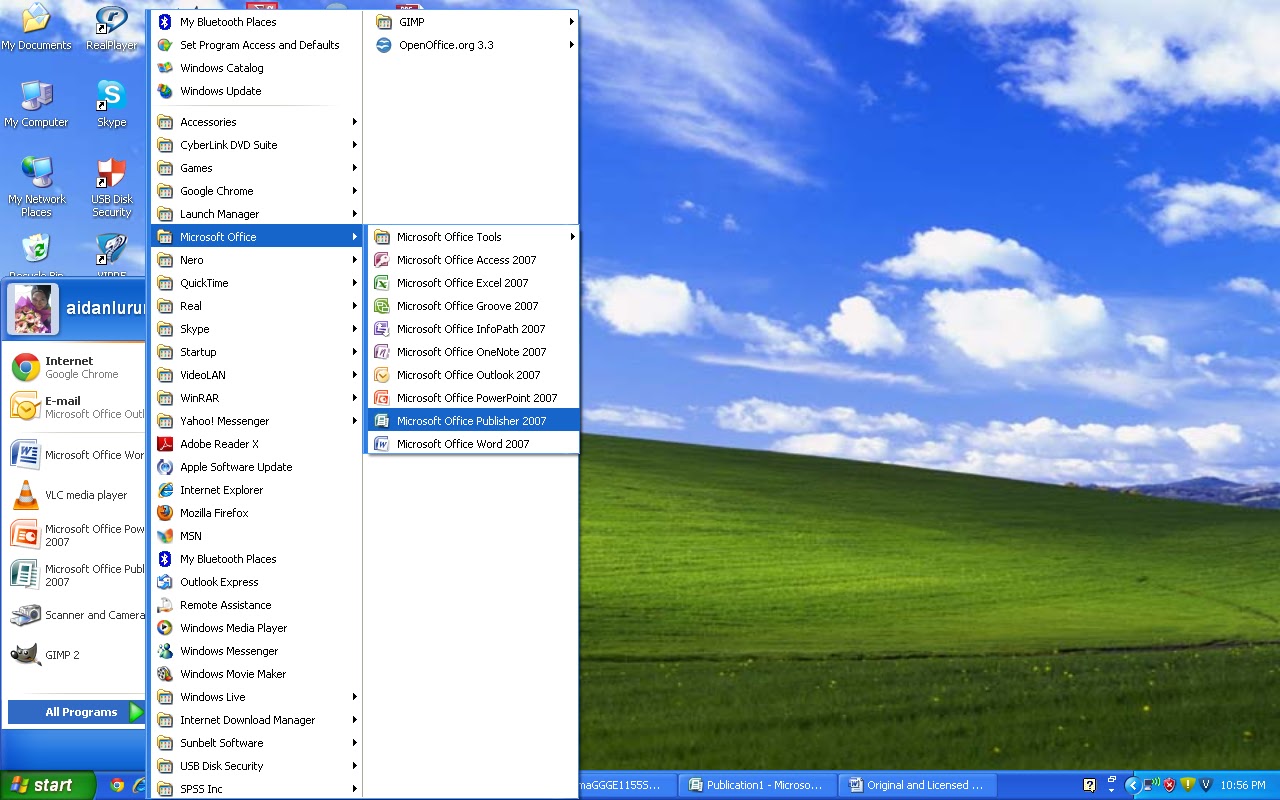1280x800 pixels.
Task: Click the Remote Assistance icon
Action: [x=165, y=605]
